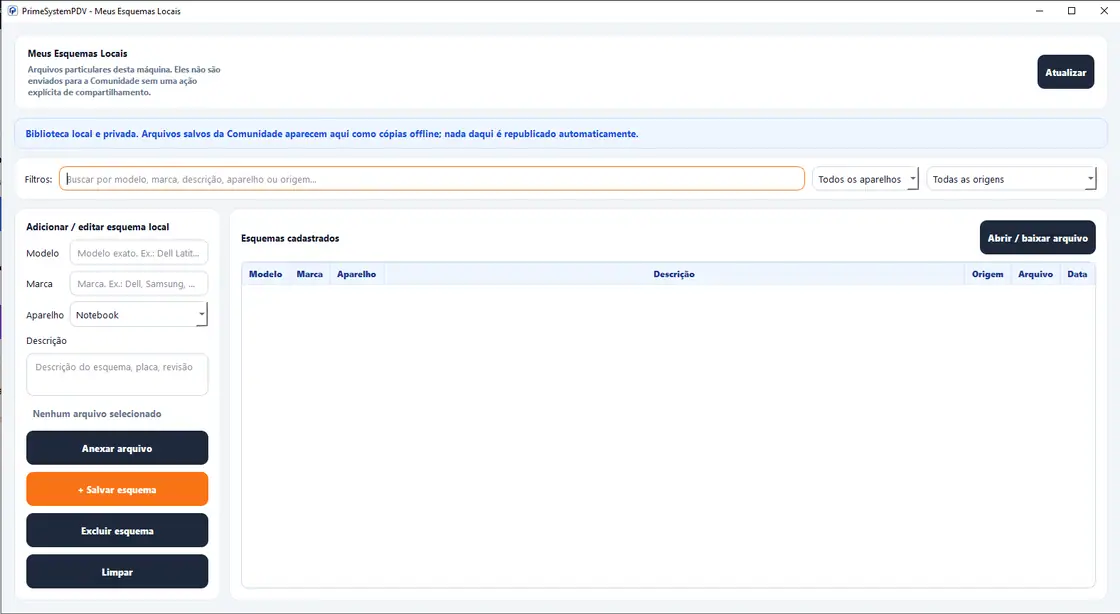
Task: Click the 'Nenhum arquivo selecionado' label
Action: [x=97, y=413]
